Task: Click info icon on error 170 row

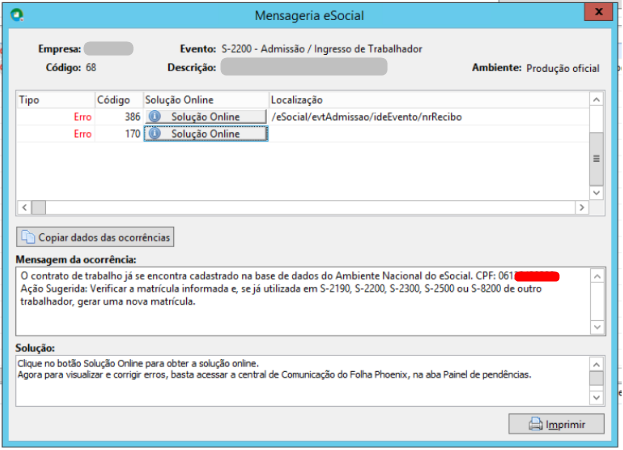Action: point(155,133)
